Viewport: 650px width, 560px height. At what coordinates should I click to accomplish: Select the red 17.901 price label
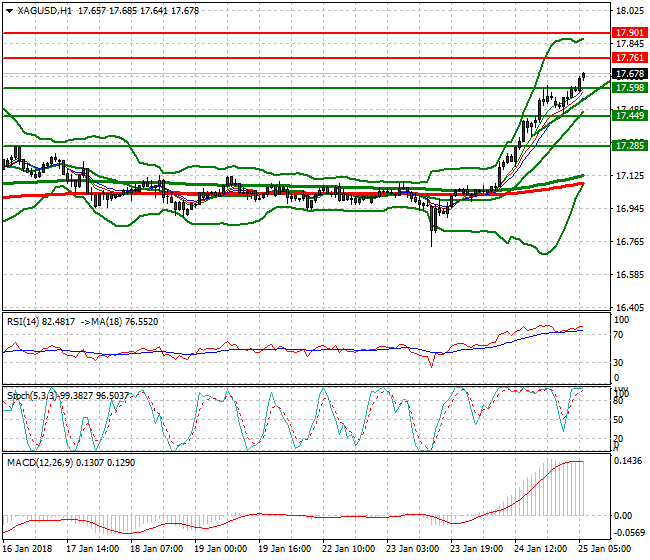629,32
